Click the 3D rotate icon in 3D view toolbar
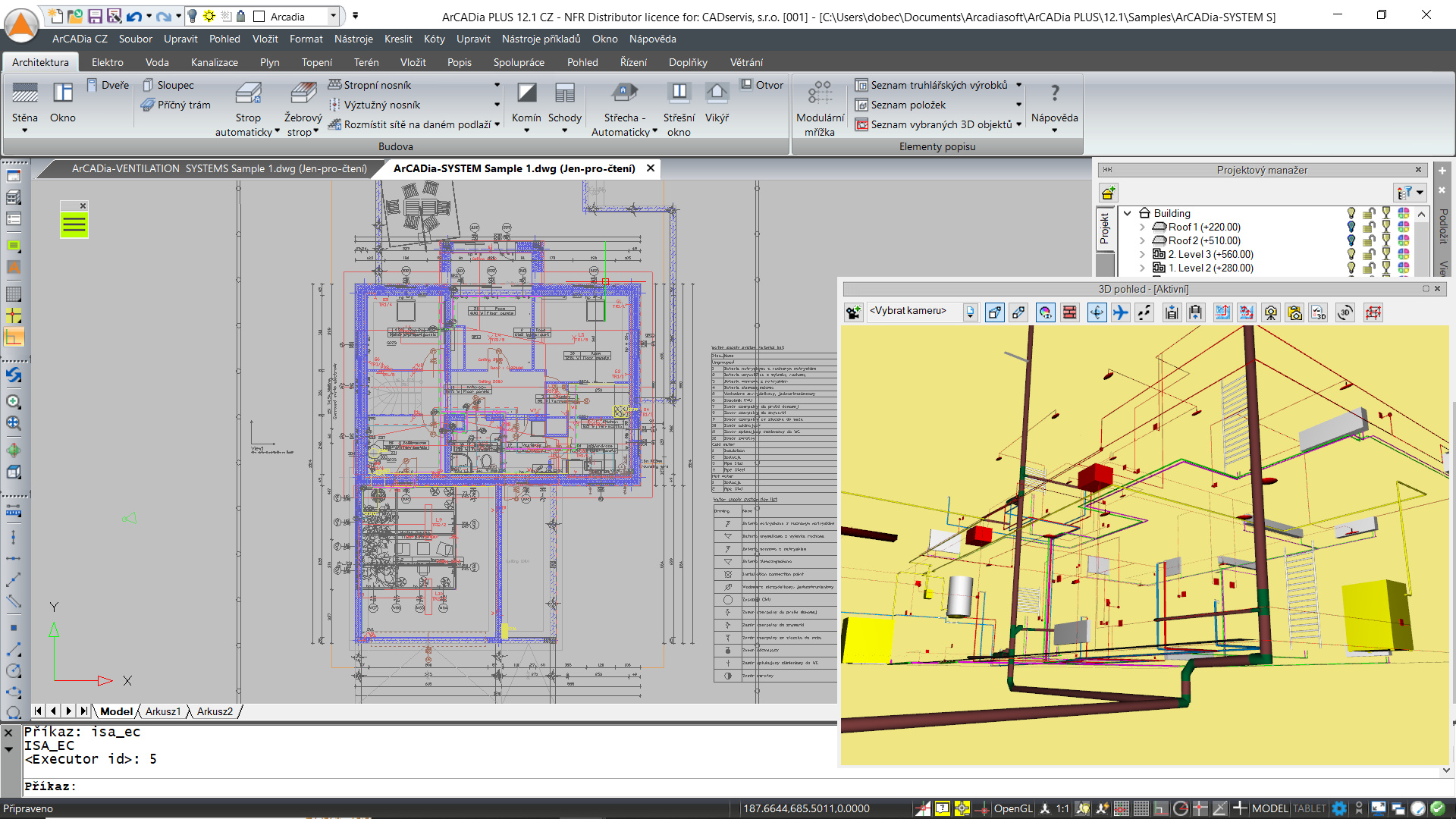 click(x=1345, y=312)
